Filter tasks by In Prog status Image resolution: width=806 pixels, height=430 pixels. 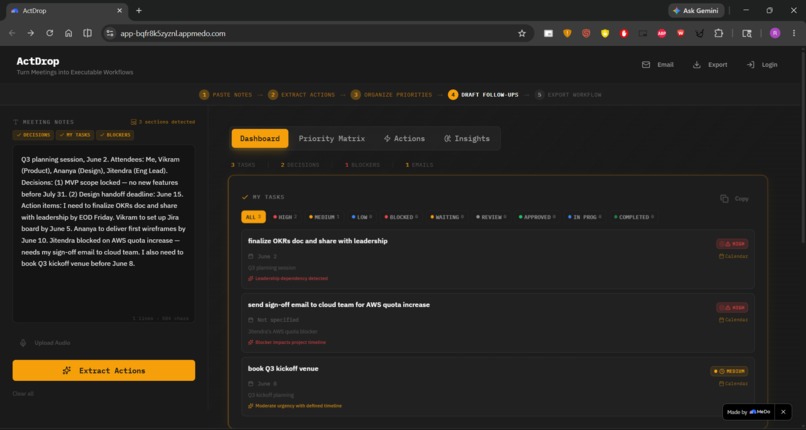[584, 217]
